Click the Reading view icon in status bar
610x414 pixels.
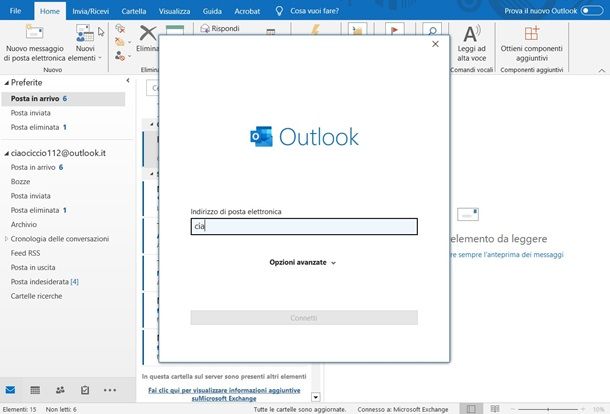[x=495, y=409]
